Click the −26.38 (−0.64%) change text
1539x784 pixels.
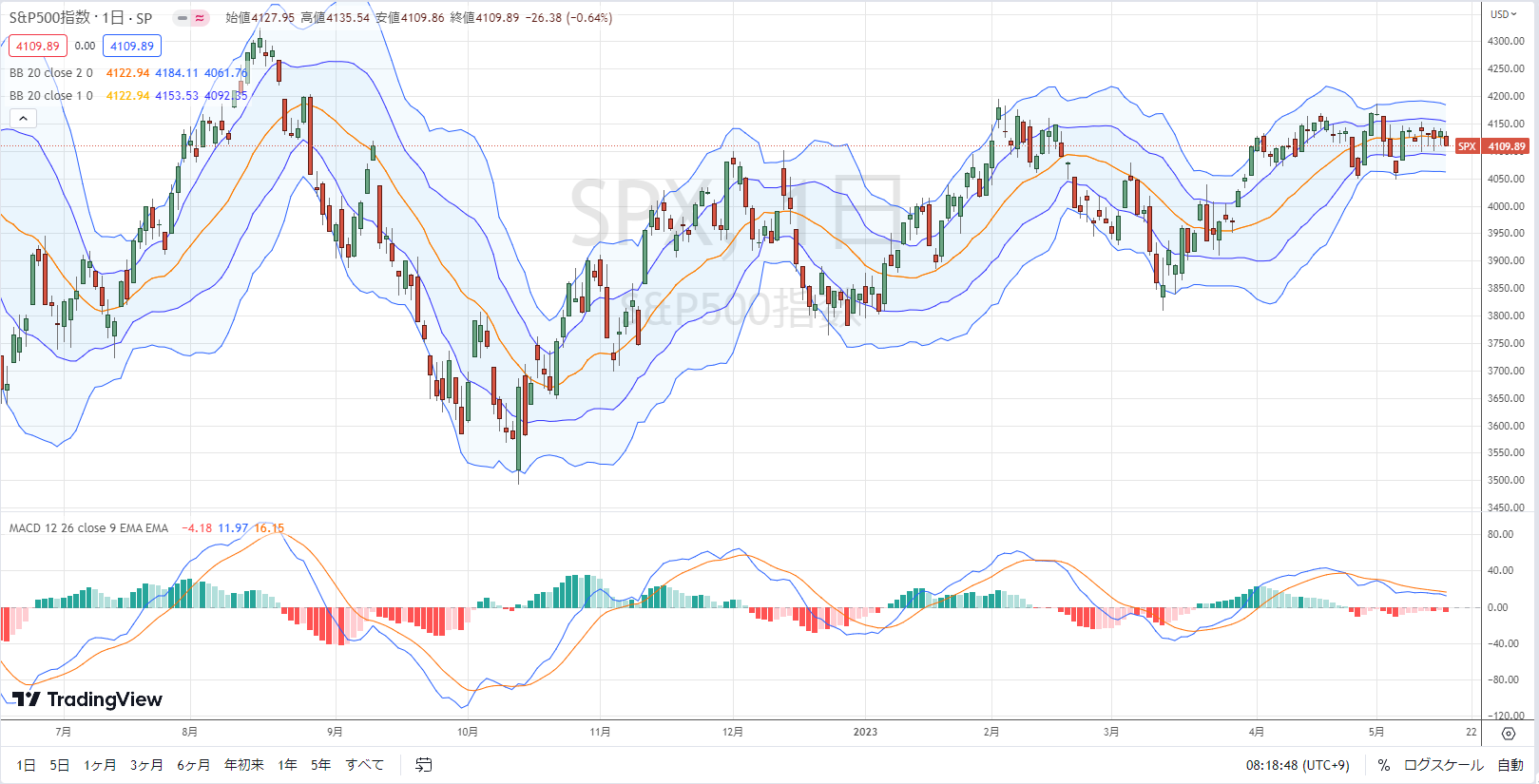[x=568, y=18]
